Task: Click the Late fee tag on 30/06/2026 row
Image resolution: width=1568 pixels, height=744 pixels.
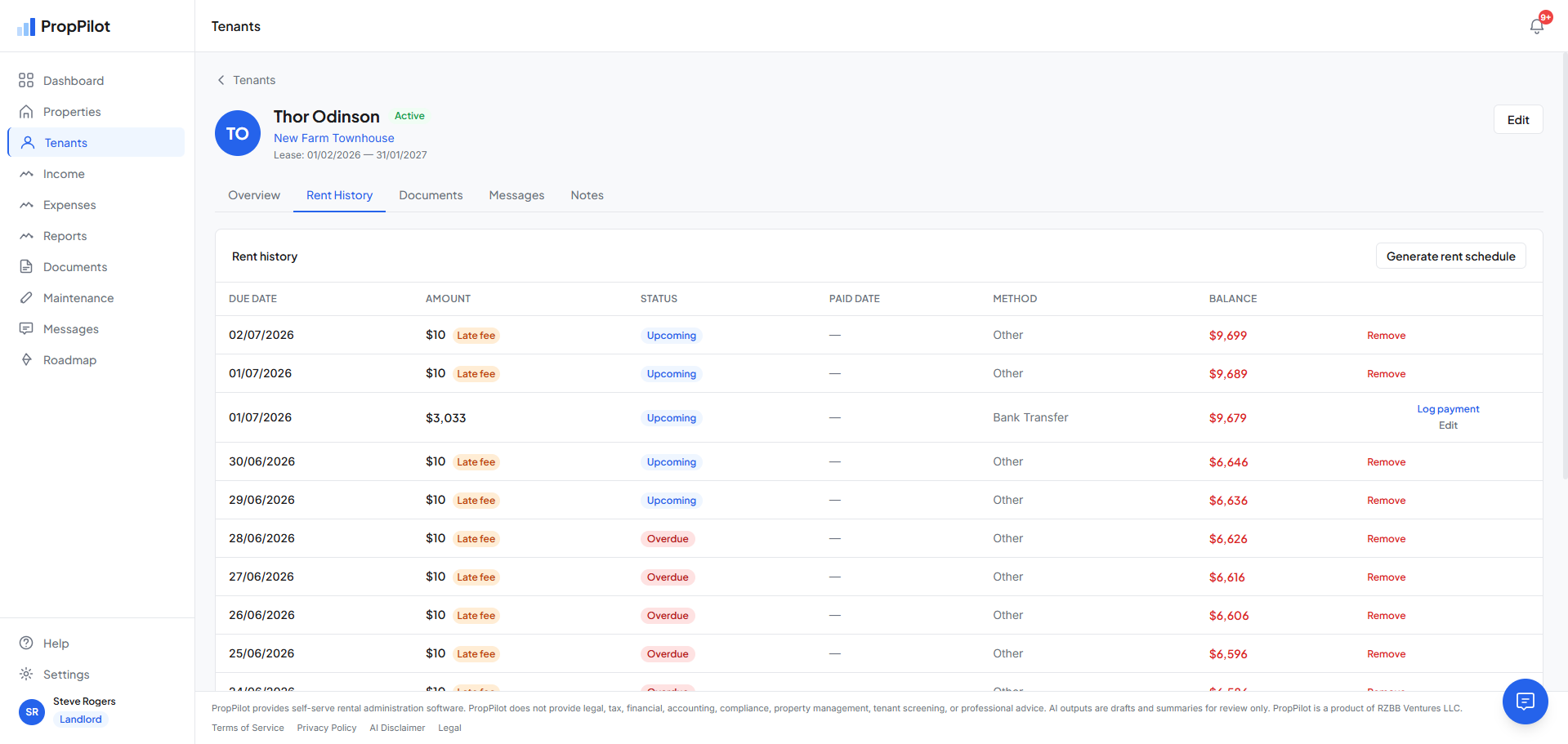Action: point(476,462)
